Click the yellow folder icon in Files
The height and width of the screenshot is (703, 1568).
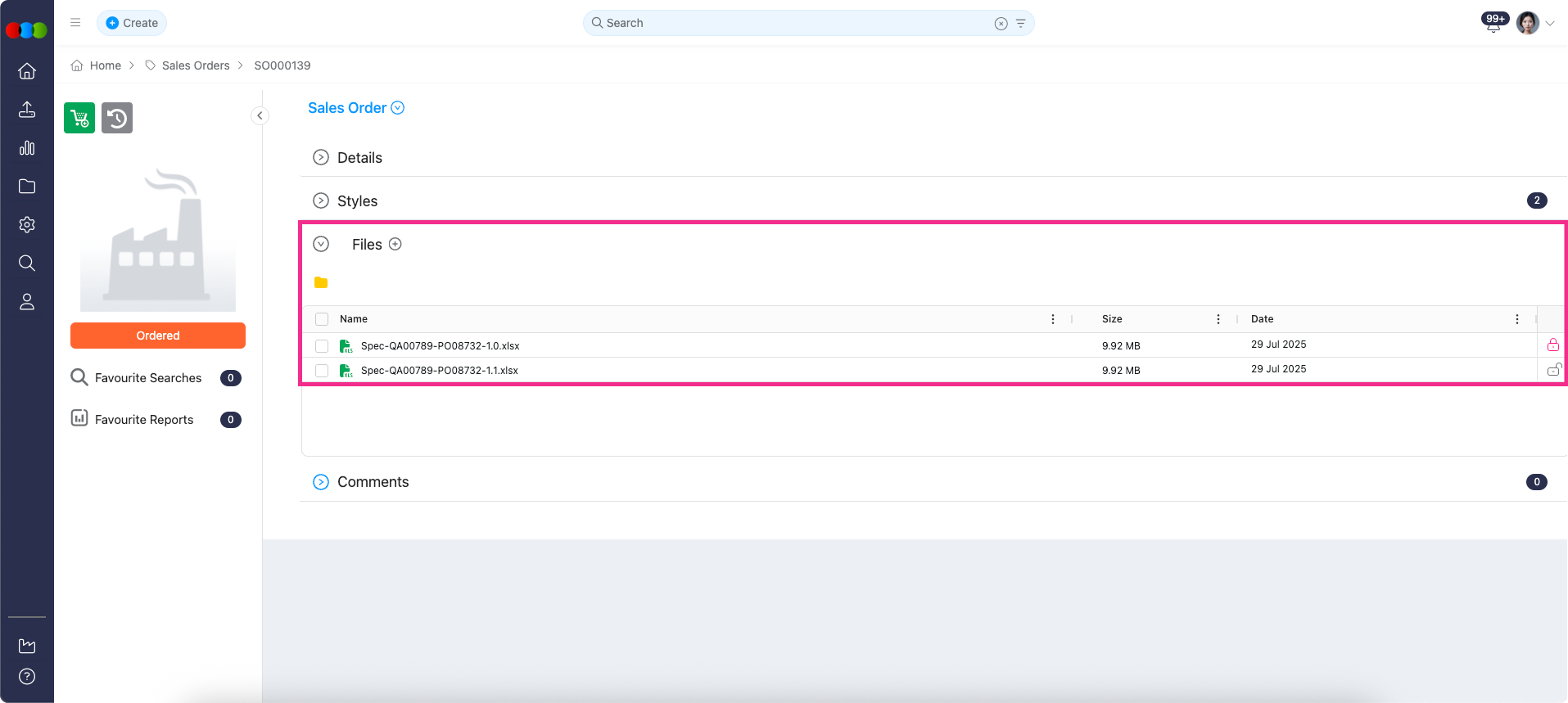[x=321, y=282]
